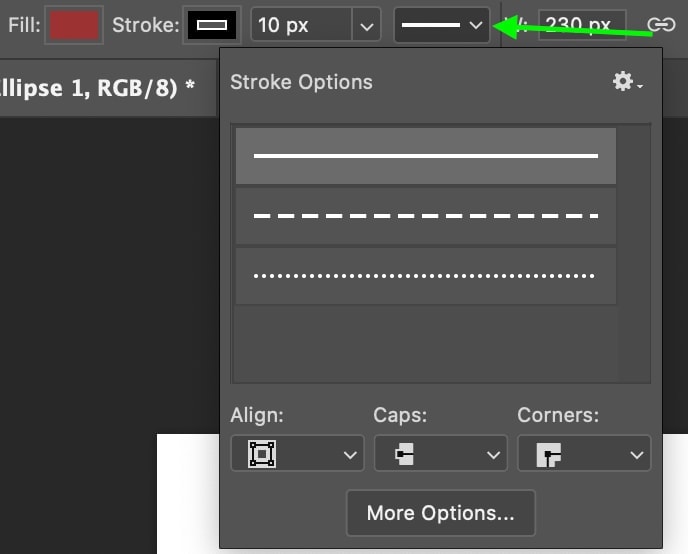This screenshot has width=688, height=554.
Task: Click the empty area in stroke preset list
Action: (426, 344)
